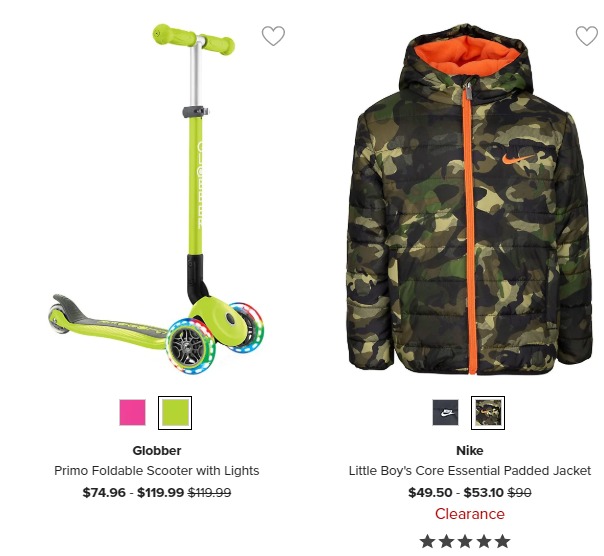604x556 pixels.
Task: Open the five-star rating under the jacket
Action: click(x=465, y=541)
